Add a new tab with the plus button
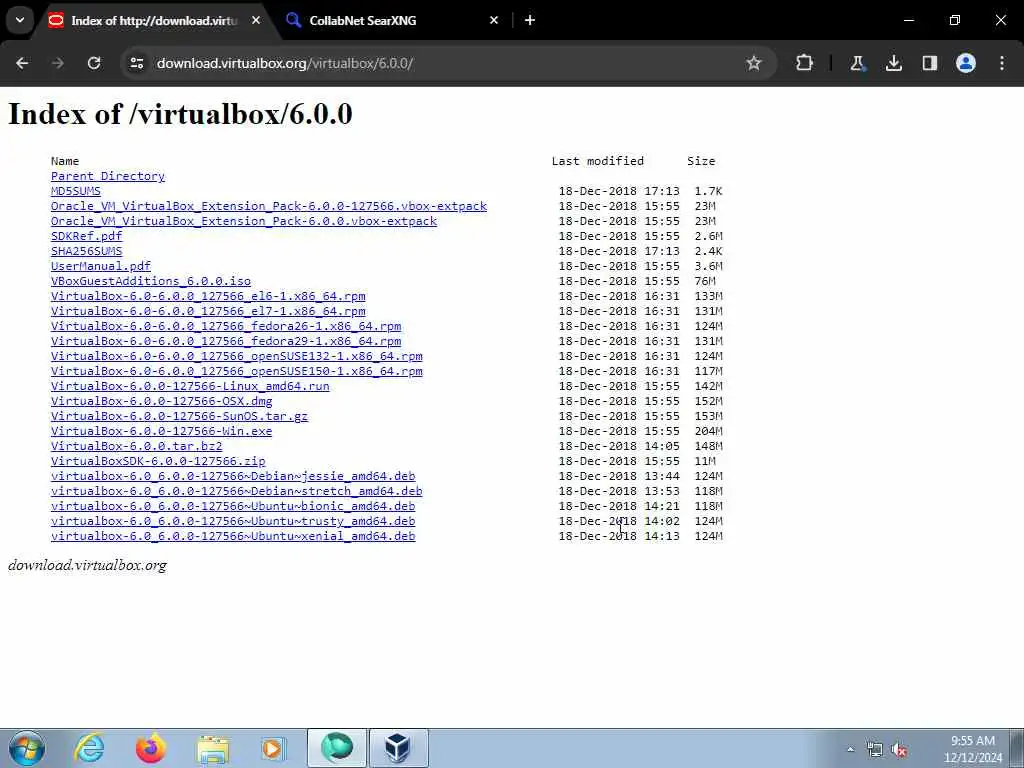This screenshot has height=768, width=1024. [530, 20]
